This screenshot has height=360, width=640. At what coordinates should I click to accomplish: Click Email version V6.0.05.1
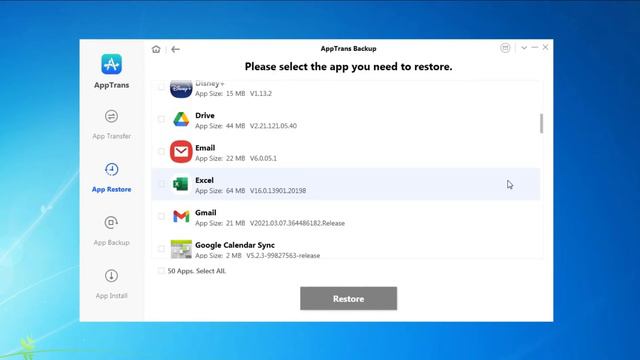(263, 158)
